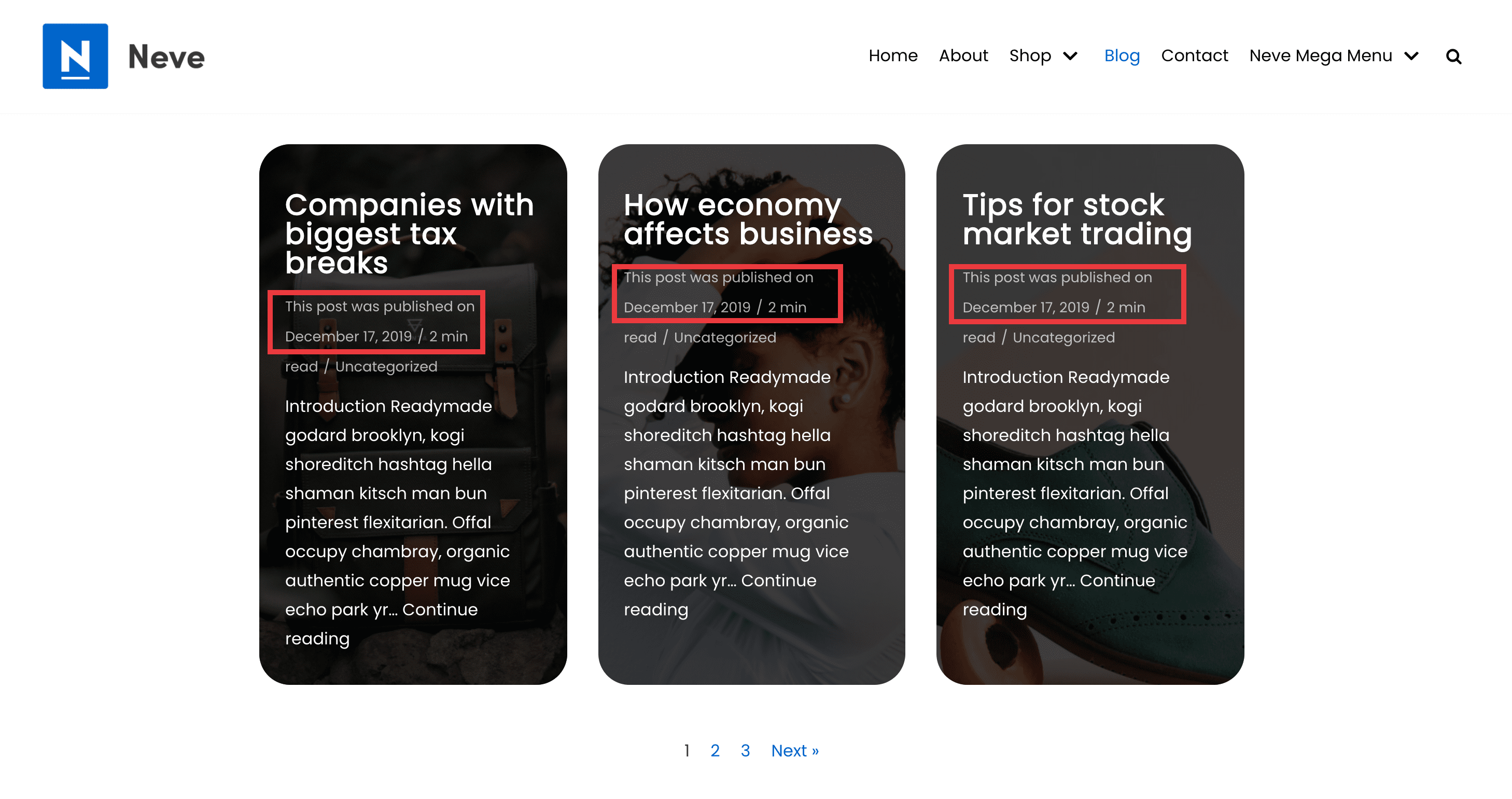Click Uncategorized on the stock trading card

click(1063, 337)
